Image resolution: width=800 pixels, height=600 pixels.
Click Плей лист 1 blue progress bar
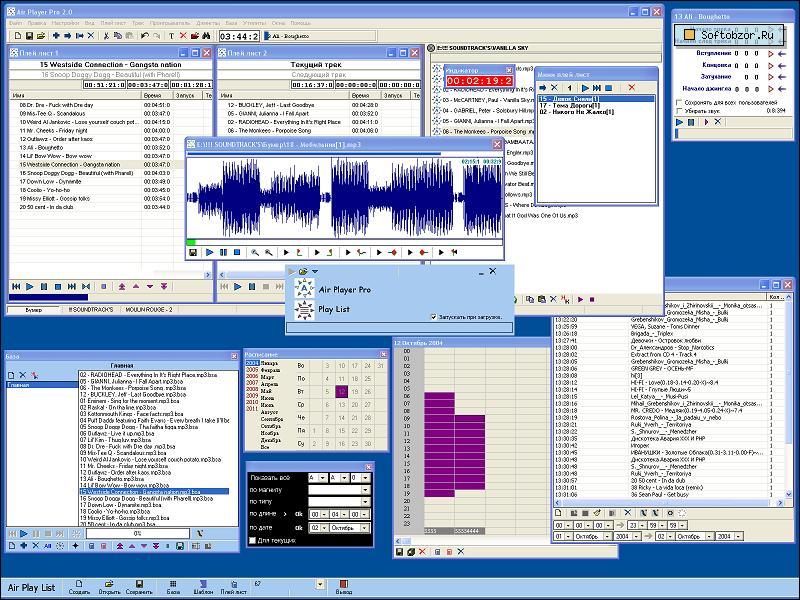click(48, 297)
